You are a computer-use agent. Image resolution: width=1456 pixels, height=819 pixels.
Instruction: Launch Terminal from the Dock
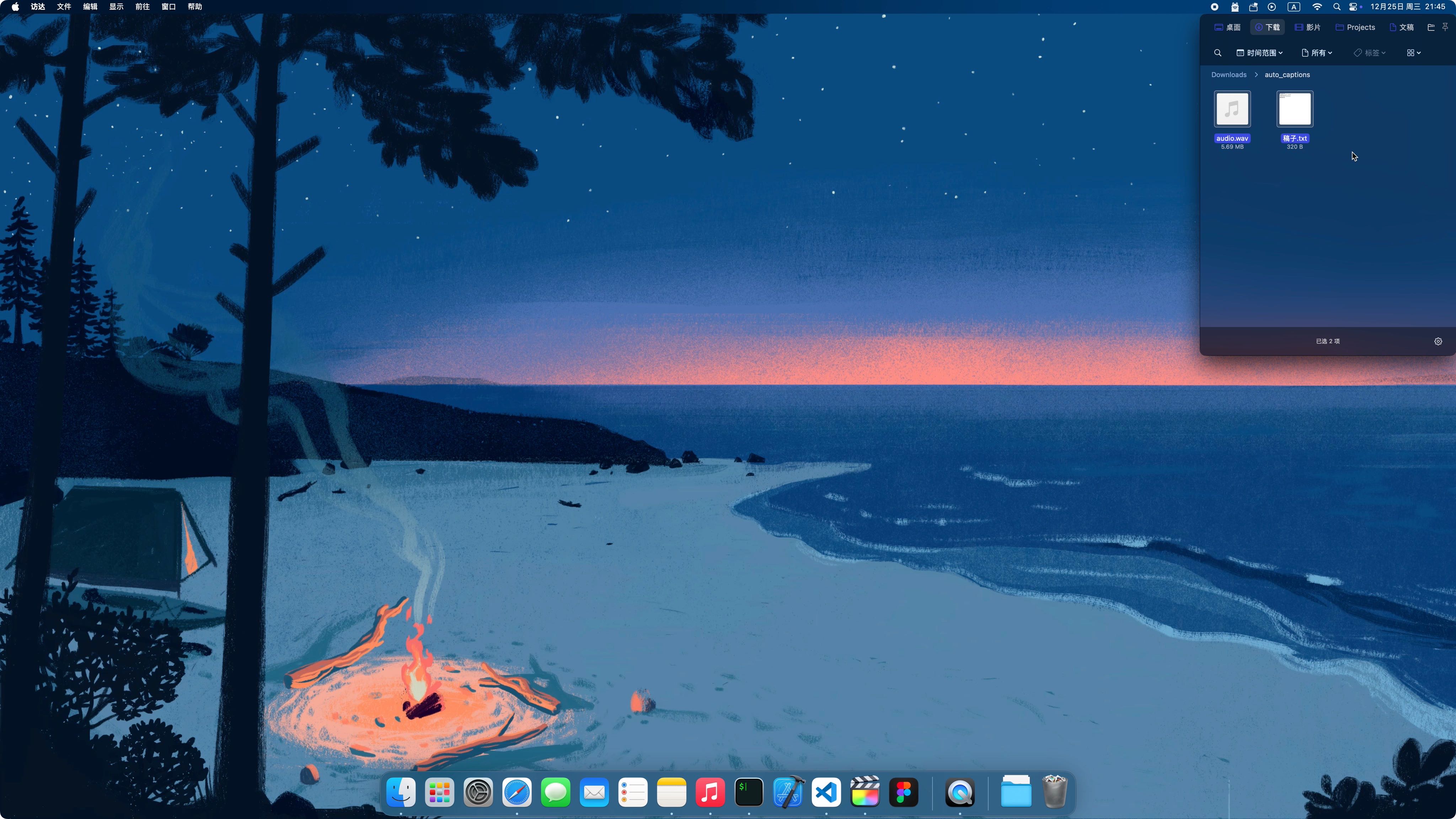(749, 792)
